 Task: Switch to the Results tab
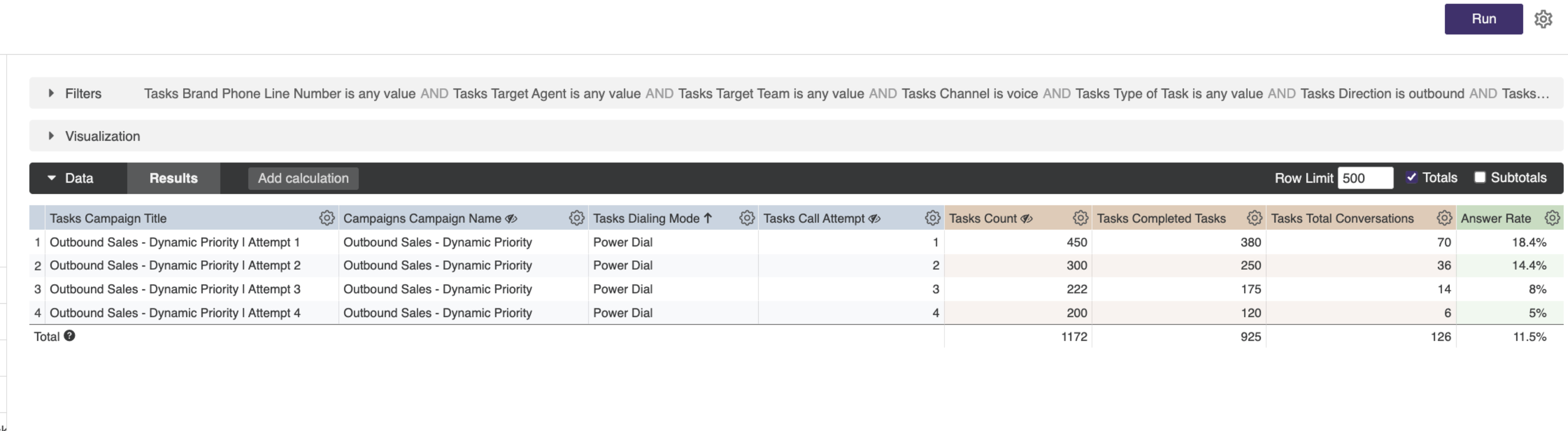click(x=173, y=178)
